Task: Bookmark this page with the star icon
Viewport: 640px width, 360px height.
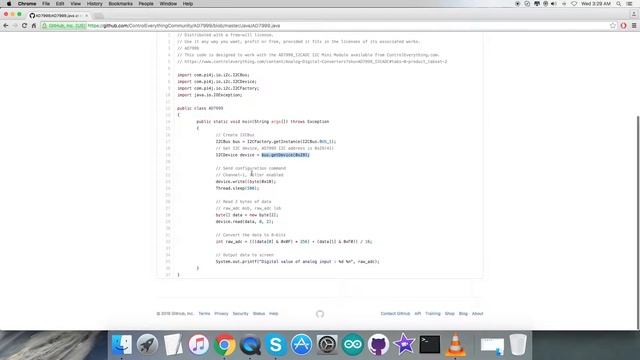Action: [x=613, y=26]
